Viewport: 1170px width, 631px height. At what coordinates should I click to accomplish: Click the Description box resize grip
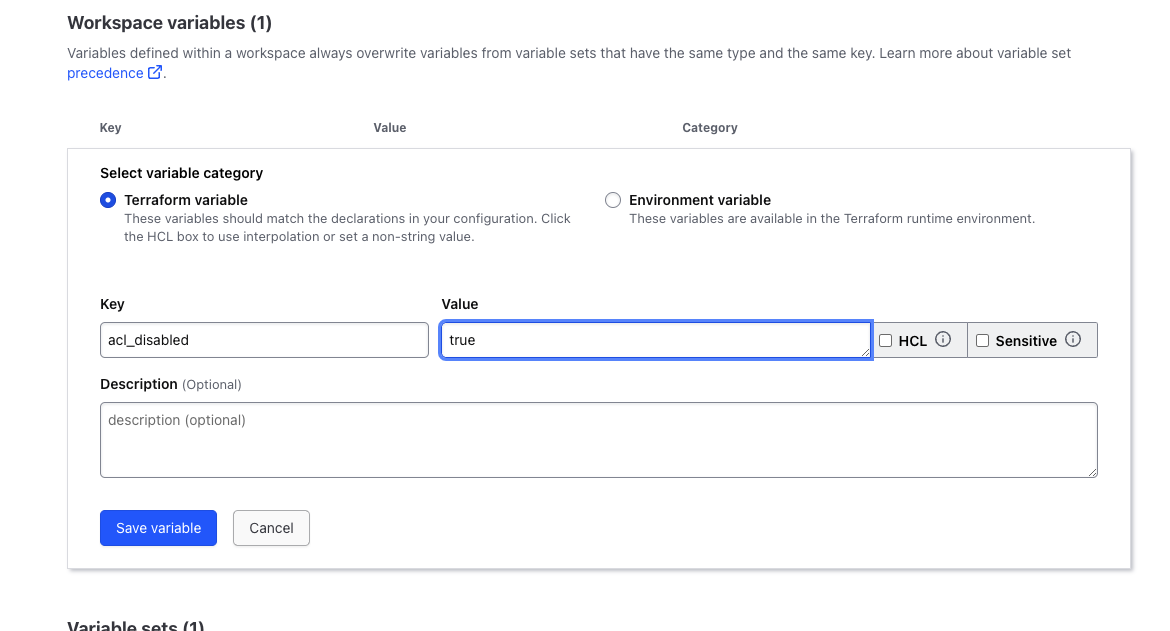point(1092,472)
